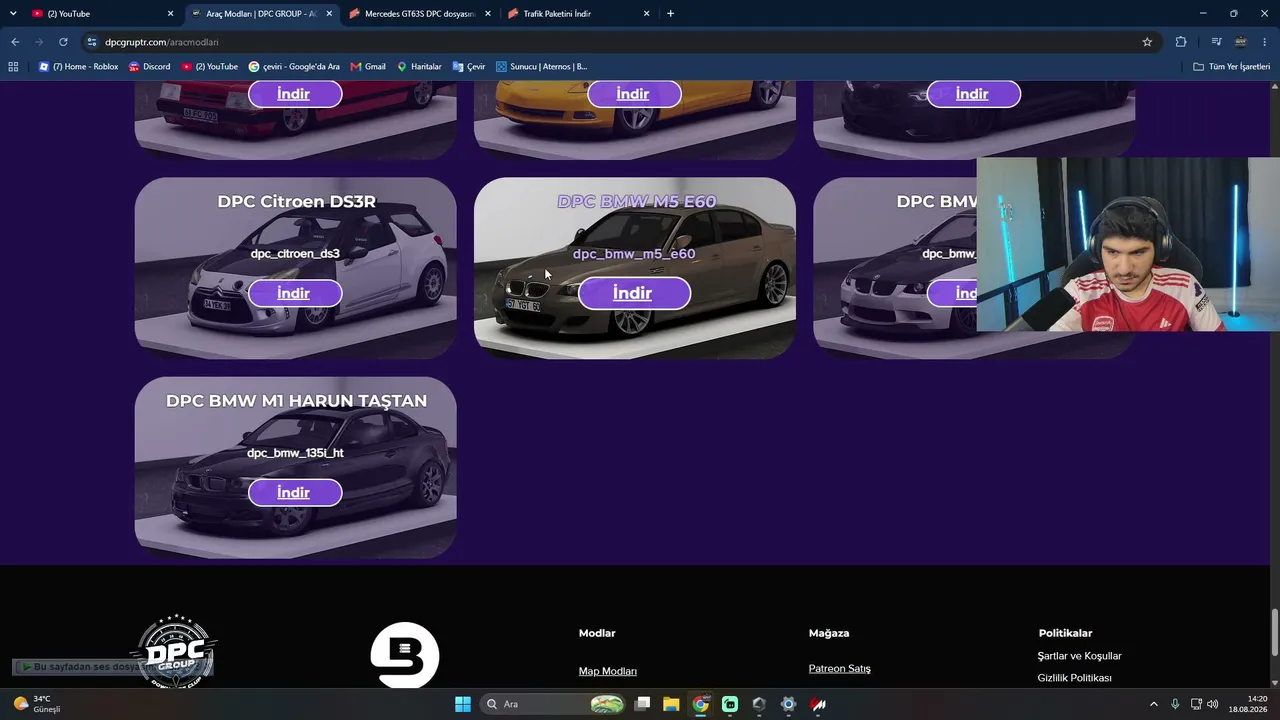
Task: Download the DPC Citroen DS3R mod
Action: (x=294, y=293)
